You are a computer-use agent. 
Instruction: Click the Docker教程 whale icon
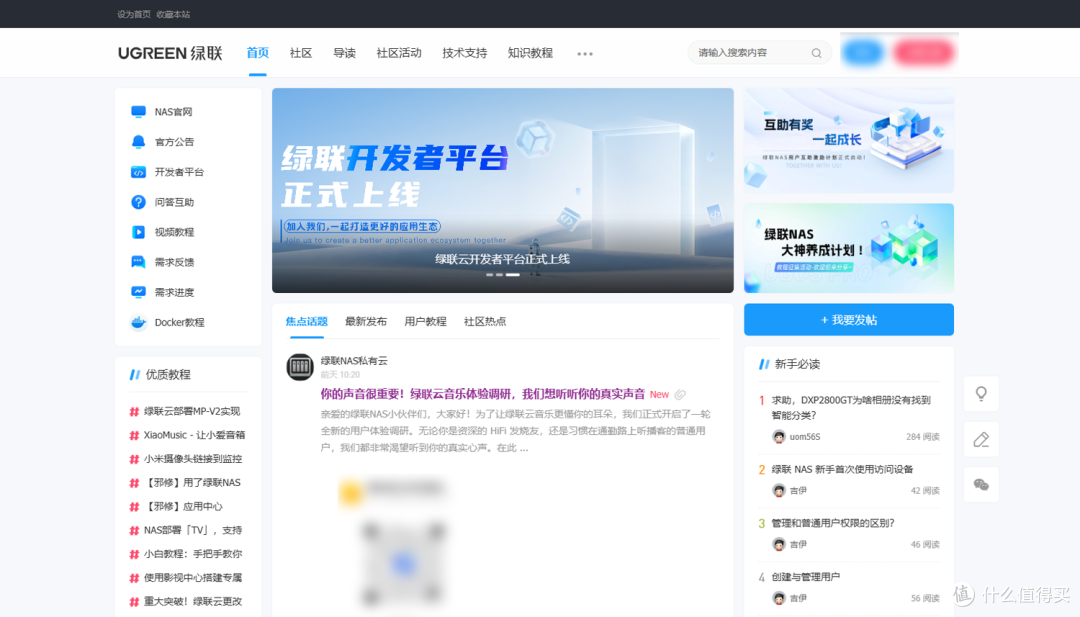point(138,322)
